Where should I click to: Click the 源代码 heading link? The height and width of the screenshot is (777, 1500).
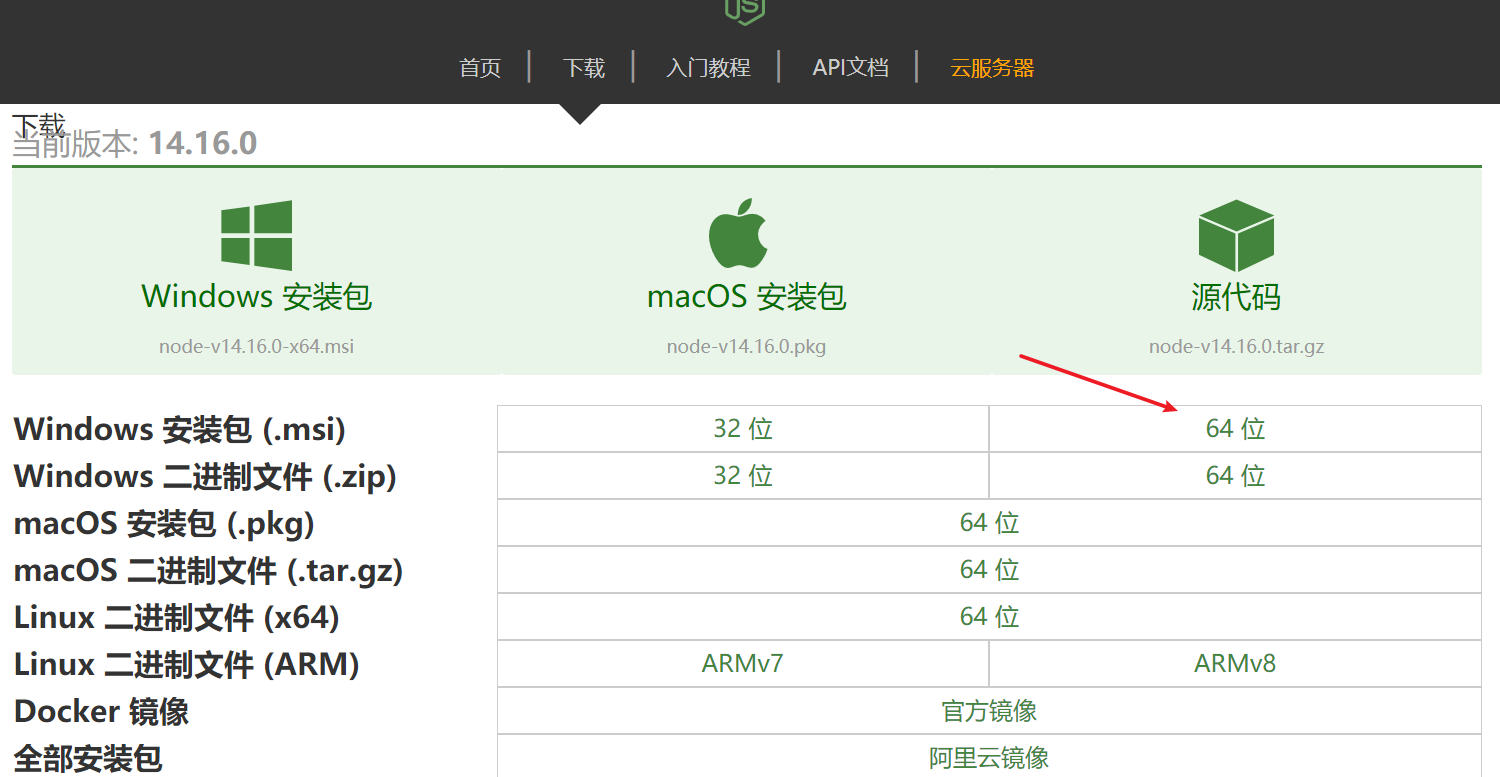pyautogui.click(x=1236, y=297)
